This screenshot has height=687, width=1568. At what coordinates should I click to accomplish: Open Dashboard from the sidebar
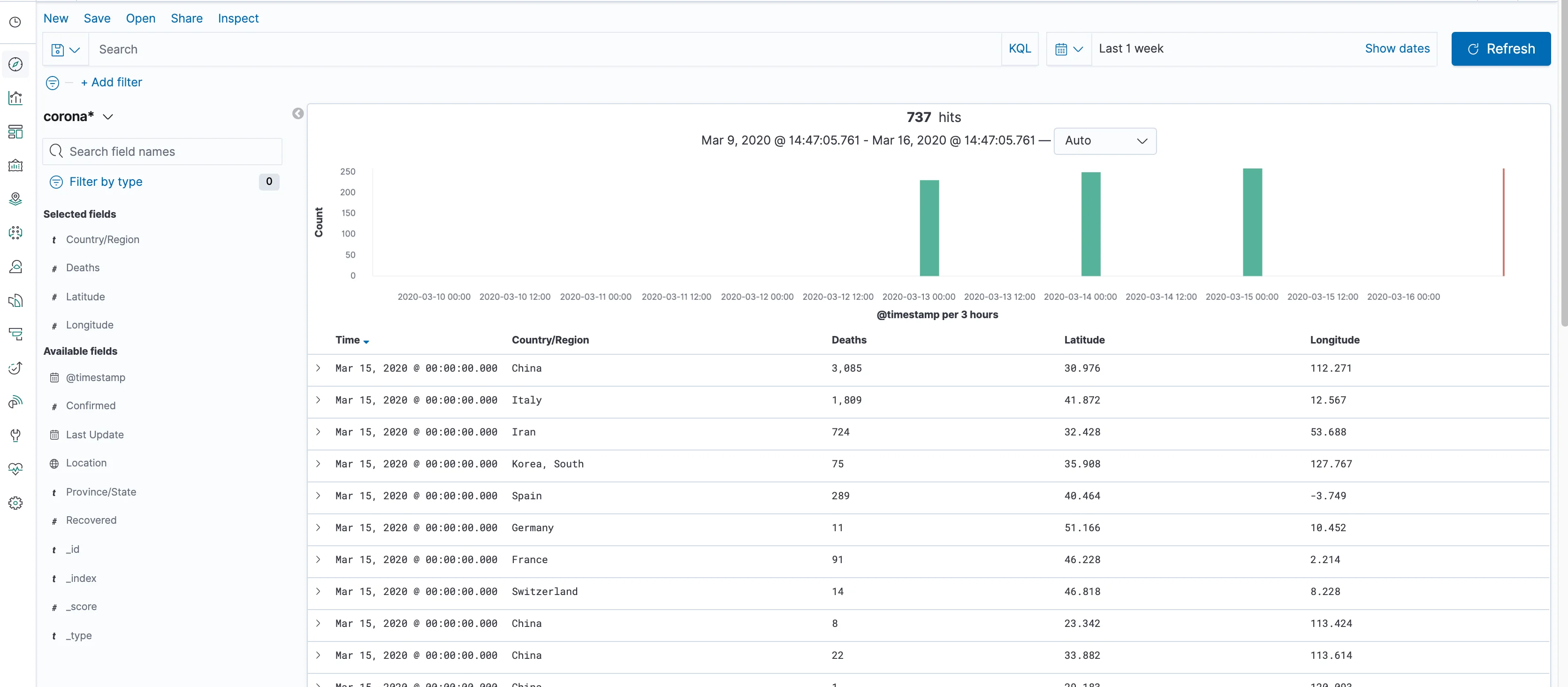pyautogui.click(x=16, y=131)
